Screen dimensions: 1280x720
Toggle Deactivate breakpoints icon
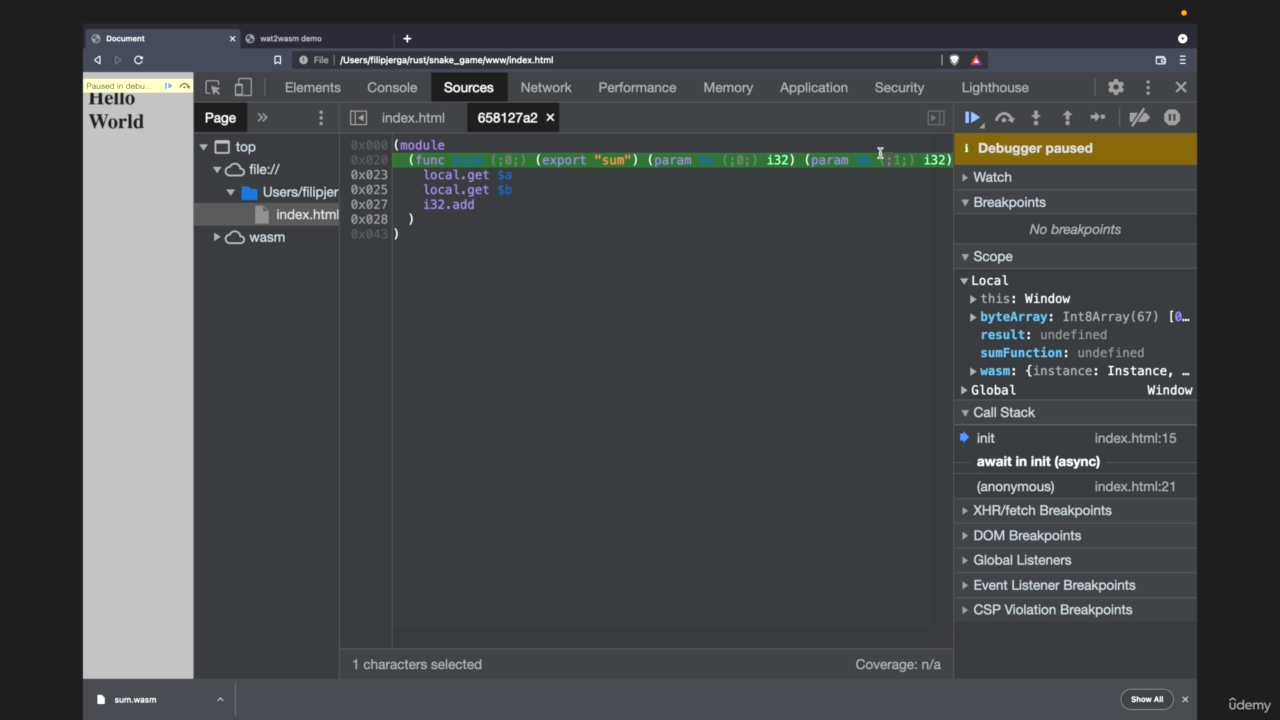click(x=1139, y=118)
